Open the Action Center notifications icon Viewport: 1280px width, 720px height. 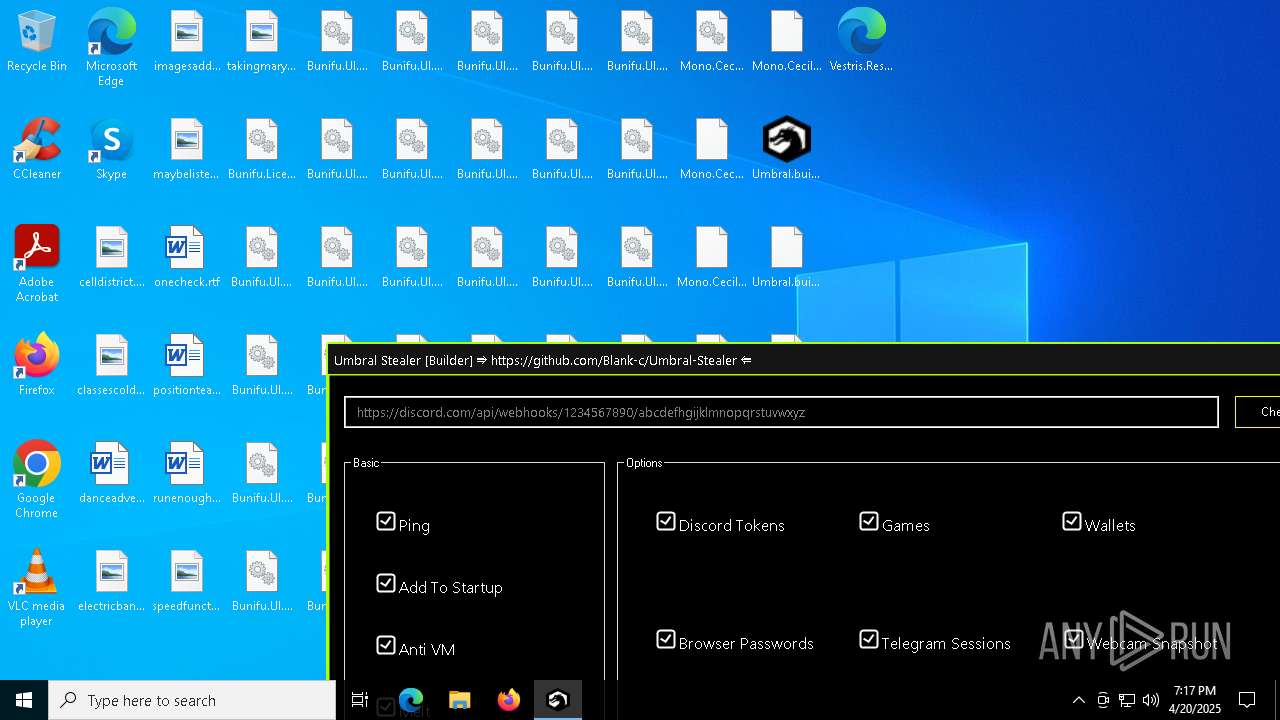[x=1247, y=700]
